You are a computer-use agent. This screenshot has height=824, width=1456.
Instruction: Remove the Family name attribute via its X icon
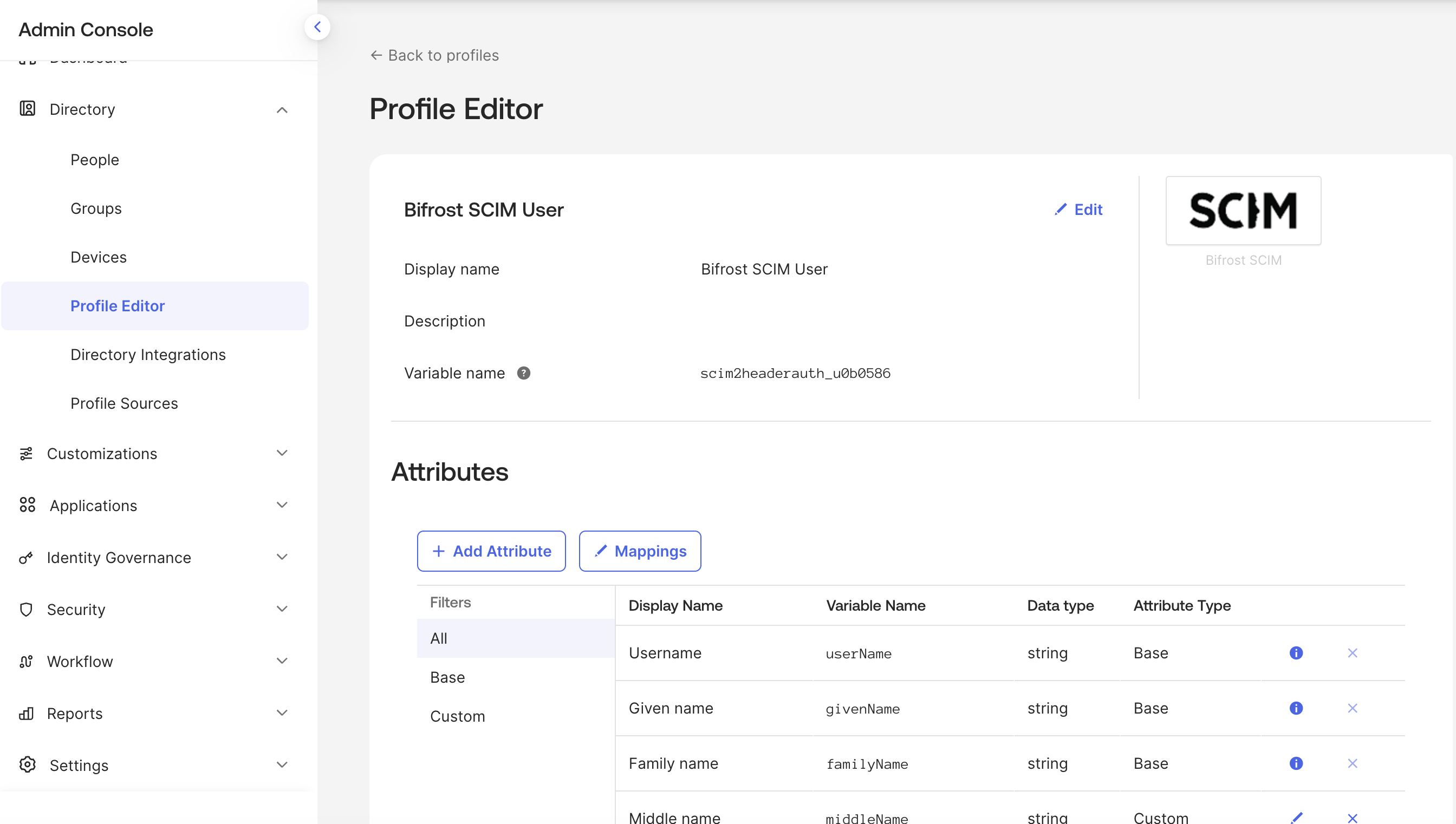point(1353,763)
